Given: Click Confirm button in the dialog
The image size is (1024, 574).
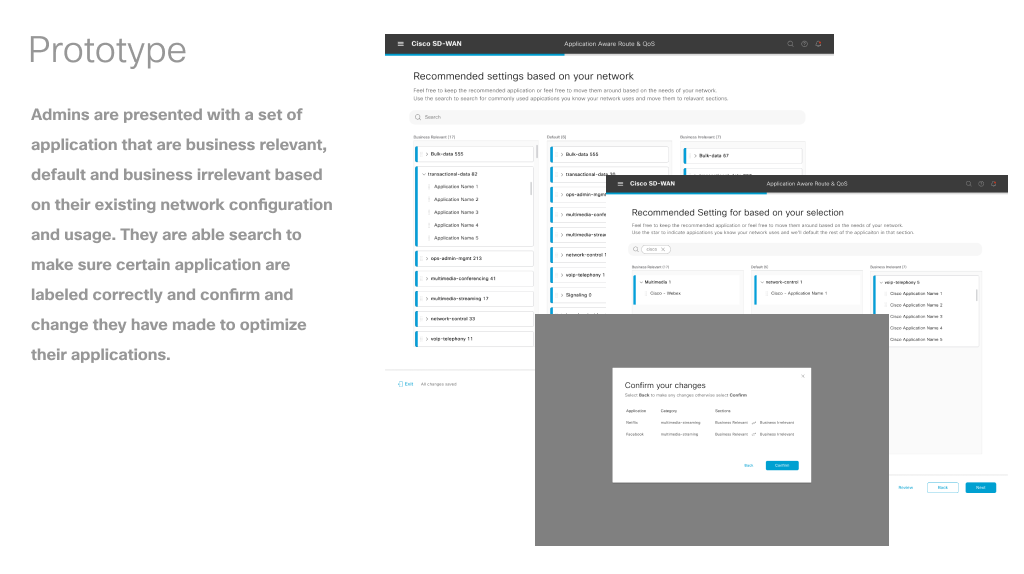Looking at the screenshot, I should coord(782,466).
